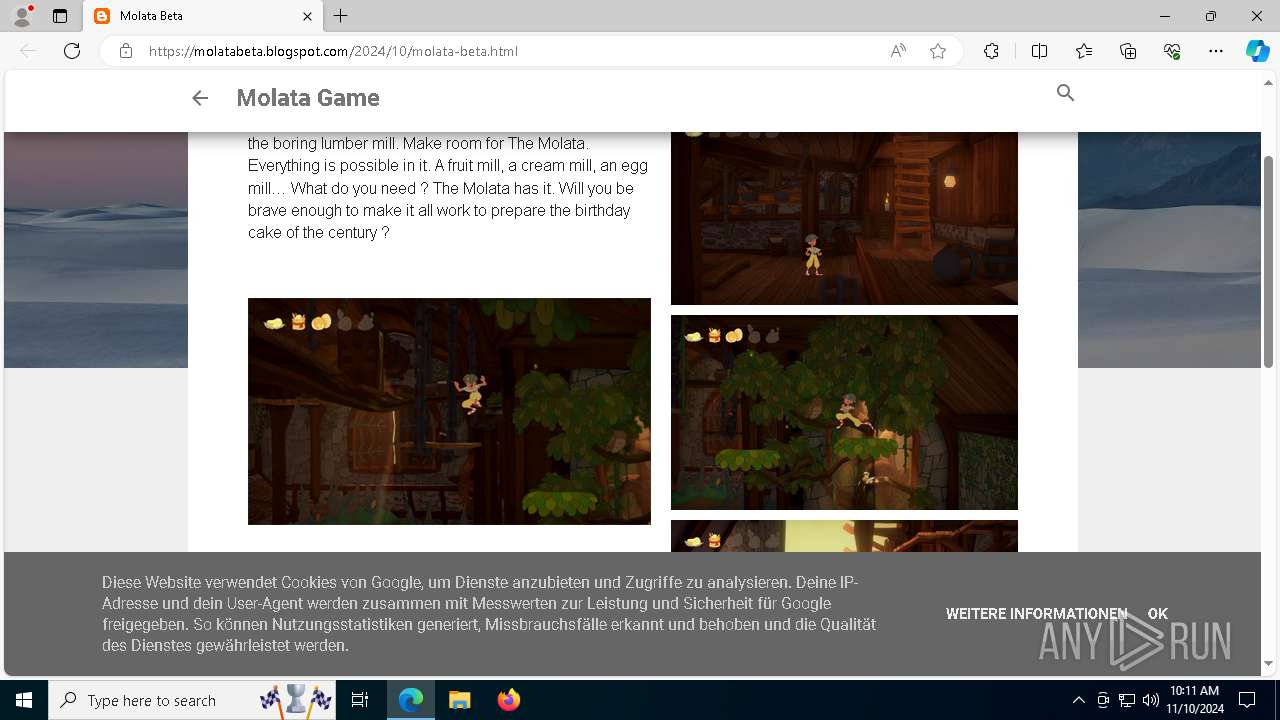Open the browser profile avatar icon
1280x720 pixels.
coord(22,16)
